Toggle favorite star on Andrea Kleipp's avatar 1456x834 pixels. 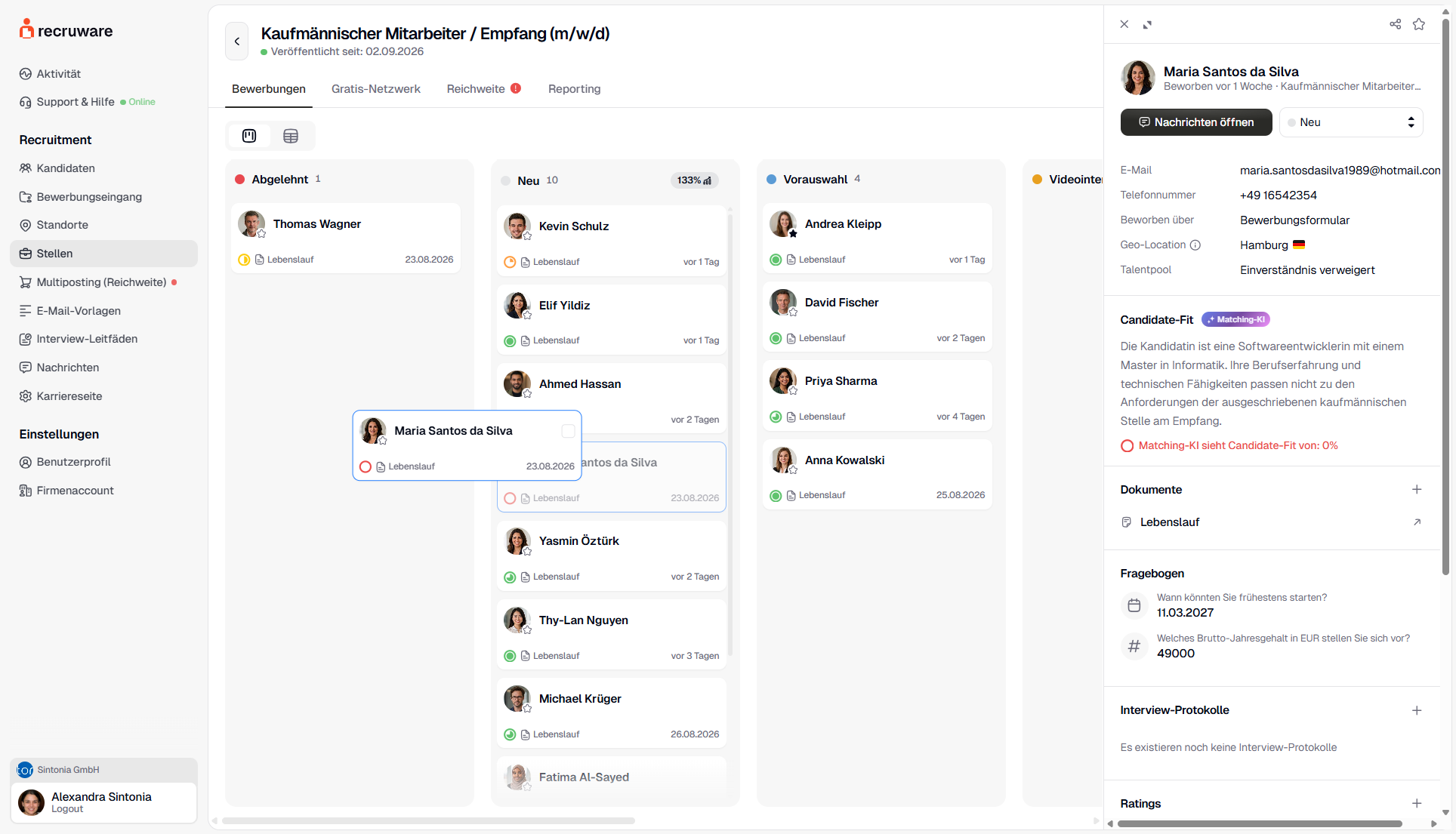click(x=793, y=233)
